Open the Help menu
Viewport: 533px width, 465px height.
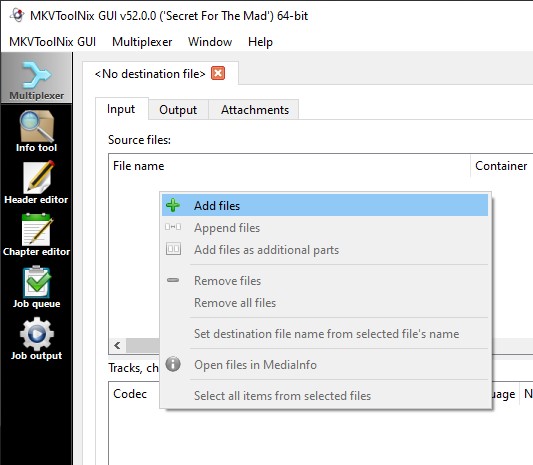tap(260, 42)
